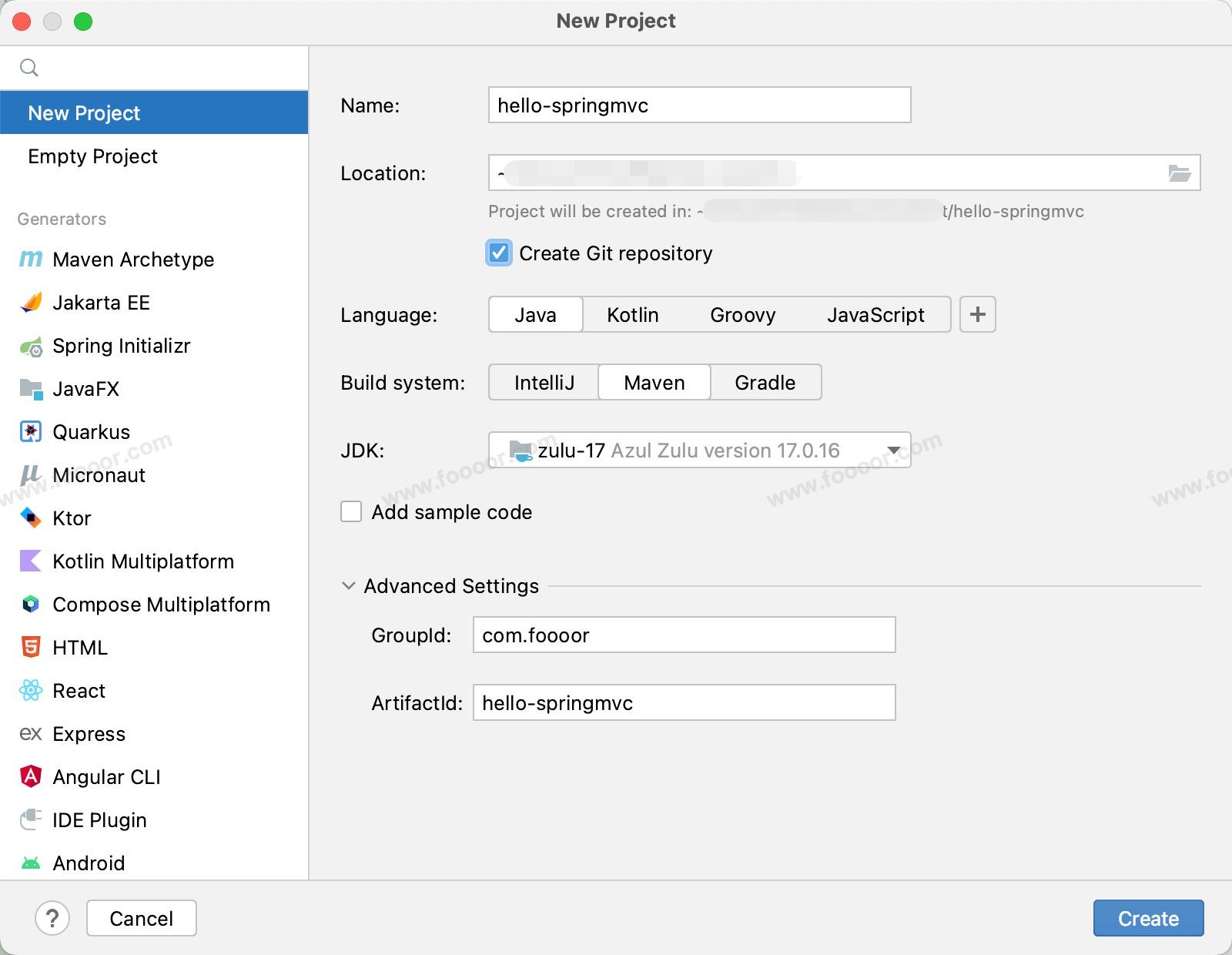This screenshot has height=955, width=1232.
Task: Switch build system to Gradle
Action: [x=765, y=383]
